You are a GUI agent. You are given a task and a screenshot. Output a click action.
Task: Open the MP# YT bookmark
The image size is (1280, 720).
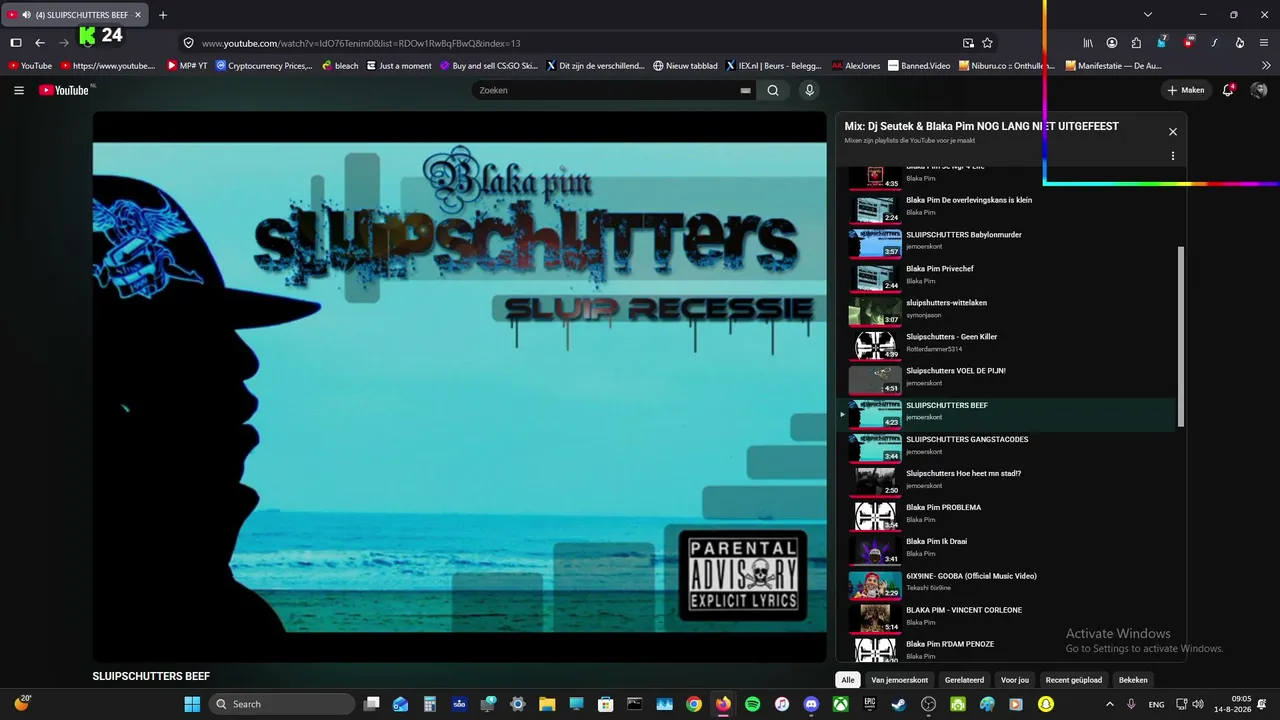[x=187, y=66]
